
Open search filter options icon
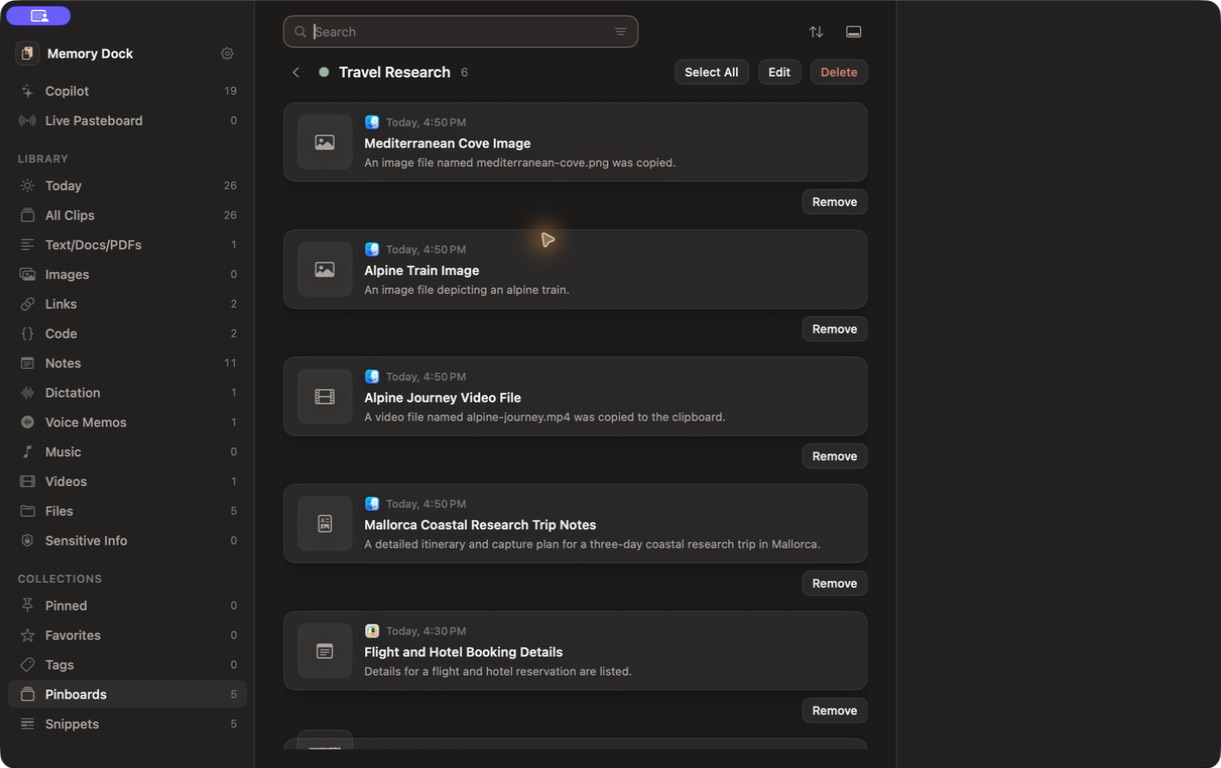[621, 32]
